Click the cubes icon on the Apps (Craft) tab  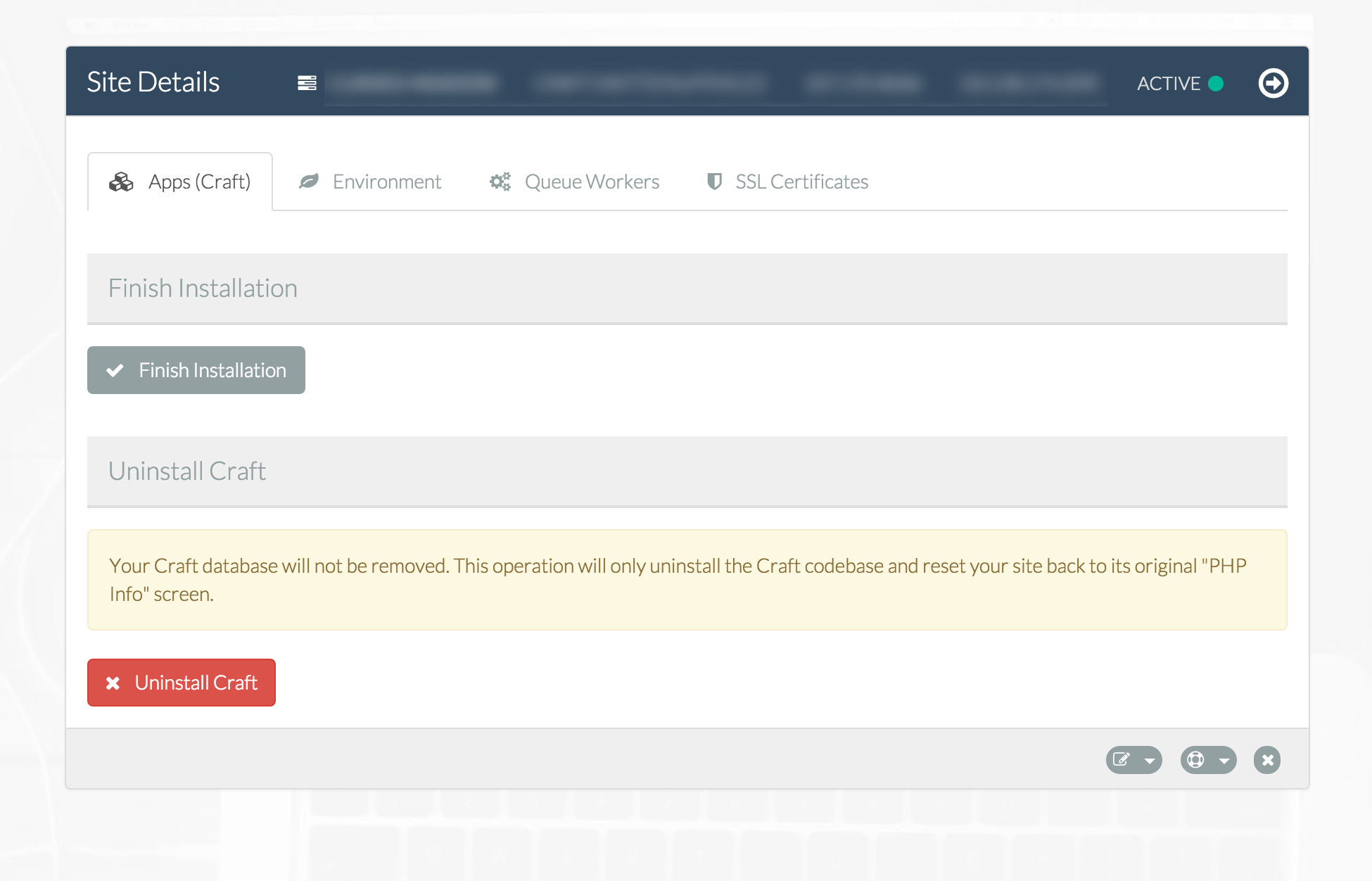[121, 182]
